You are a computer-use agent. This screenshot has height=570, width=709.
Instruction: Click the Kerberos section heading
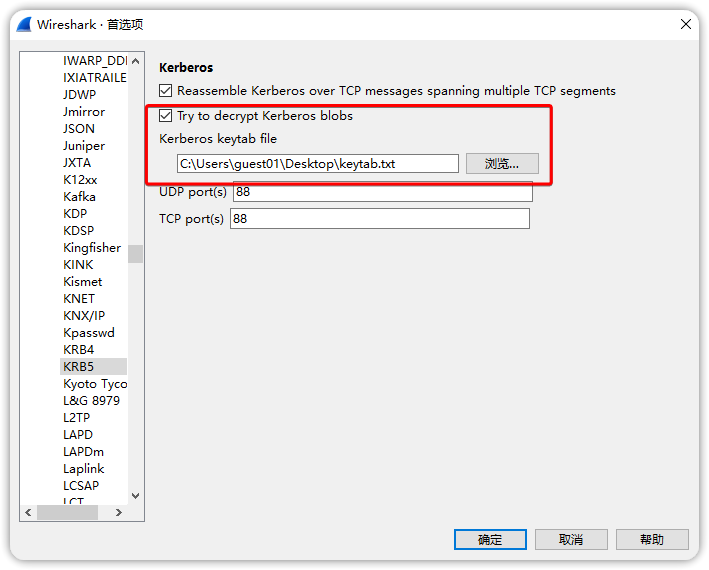(186, 68)
